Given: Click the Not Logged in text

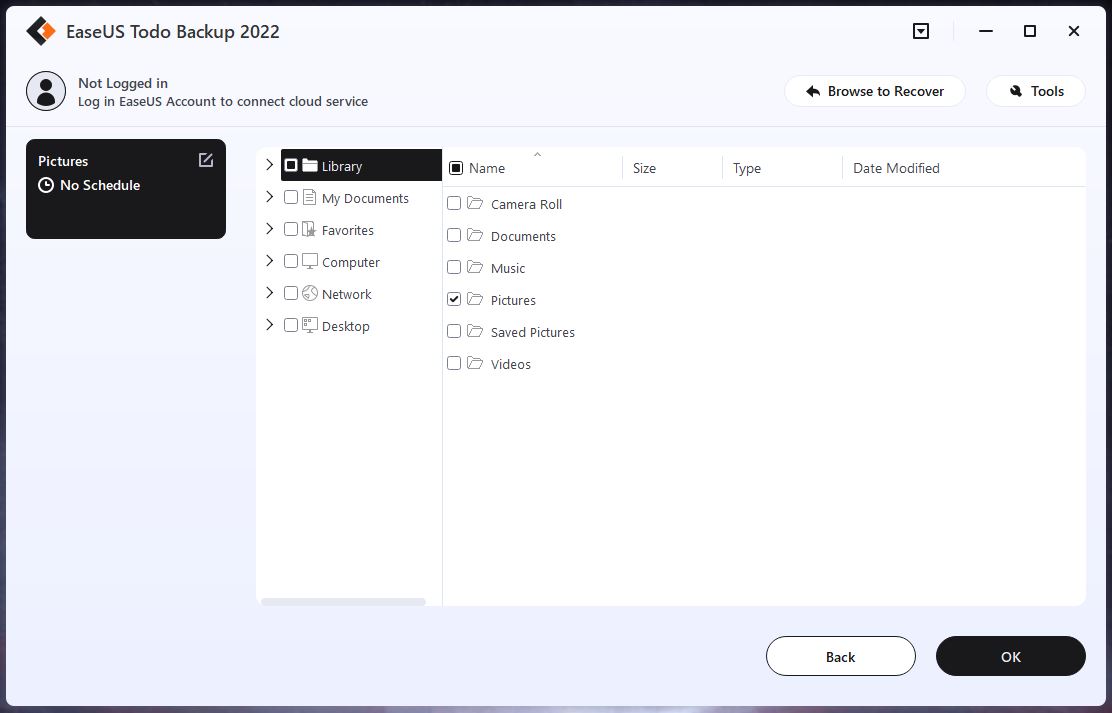Looking at the screenshot, I should point(123,83).
